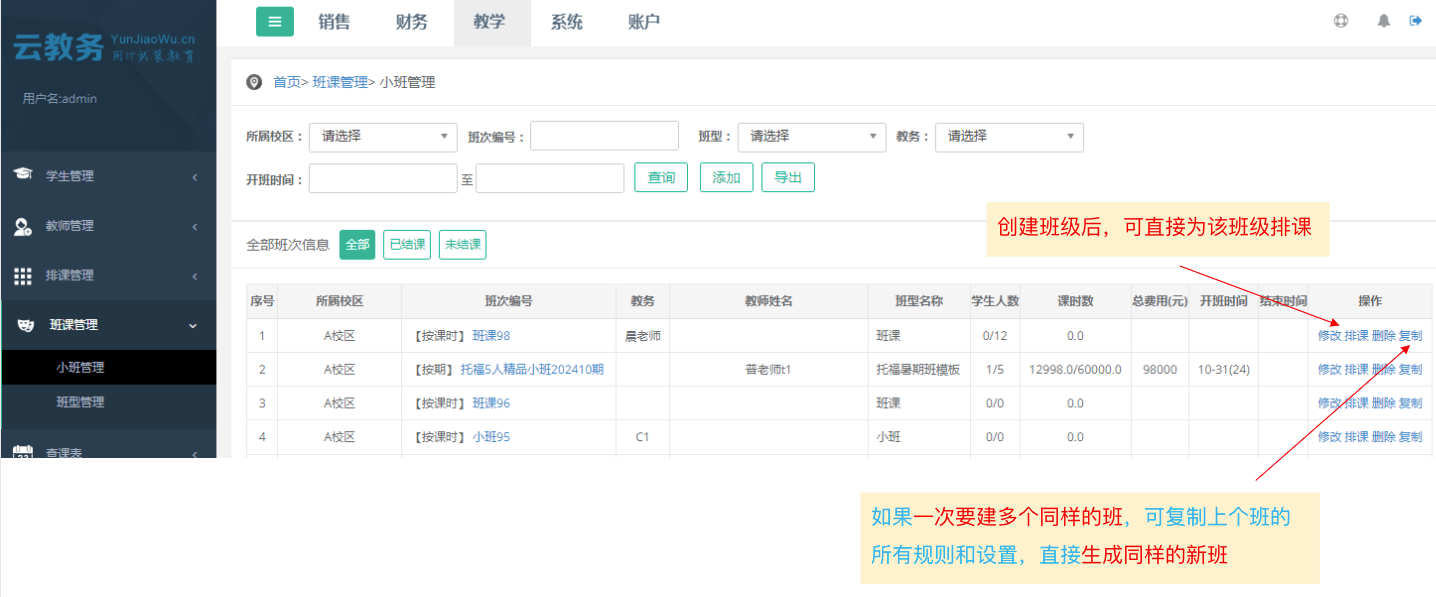Open the 教务 dropdown

(x=1009, y=137)
